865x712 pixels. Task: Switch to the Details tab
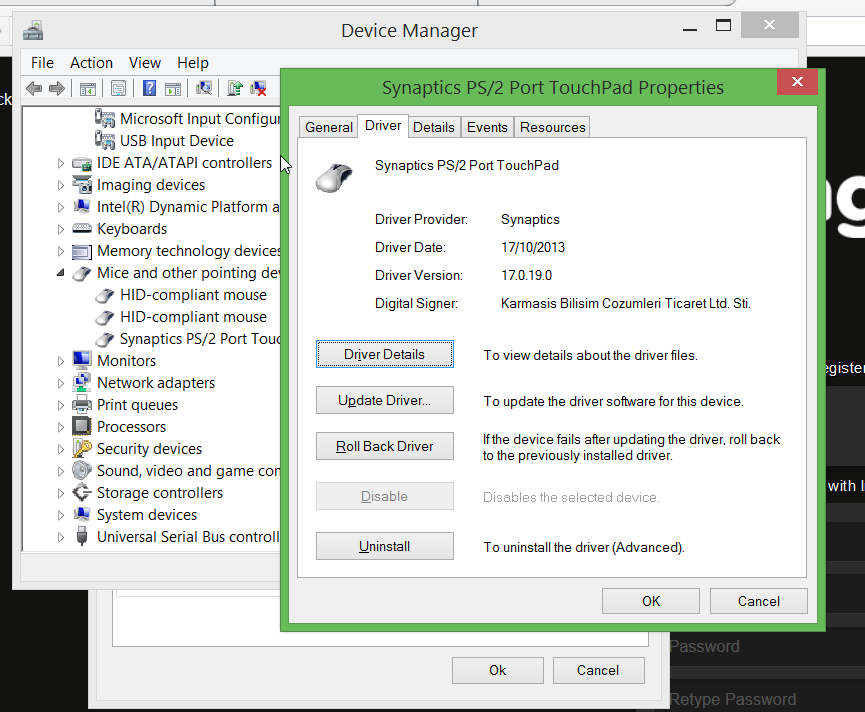434,127
